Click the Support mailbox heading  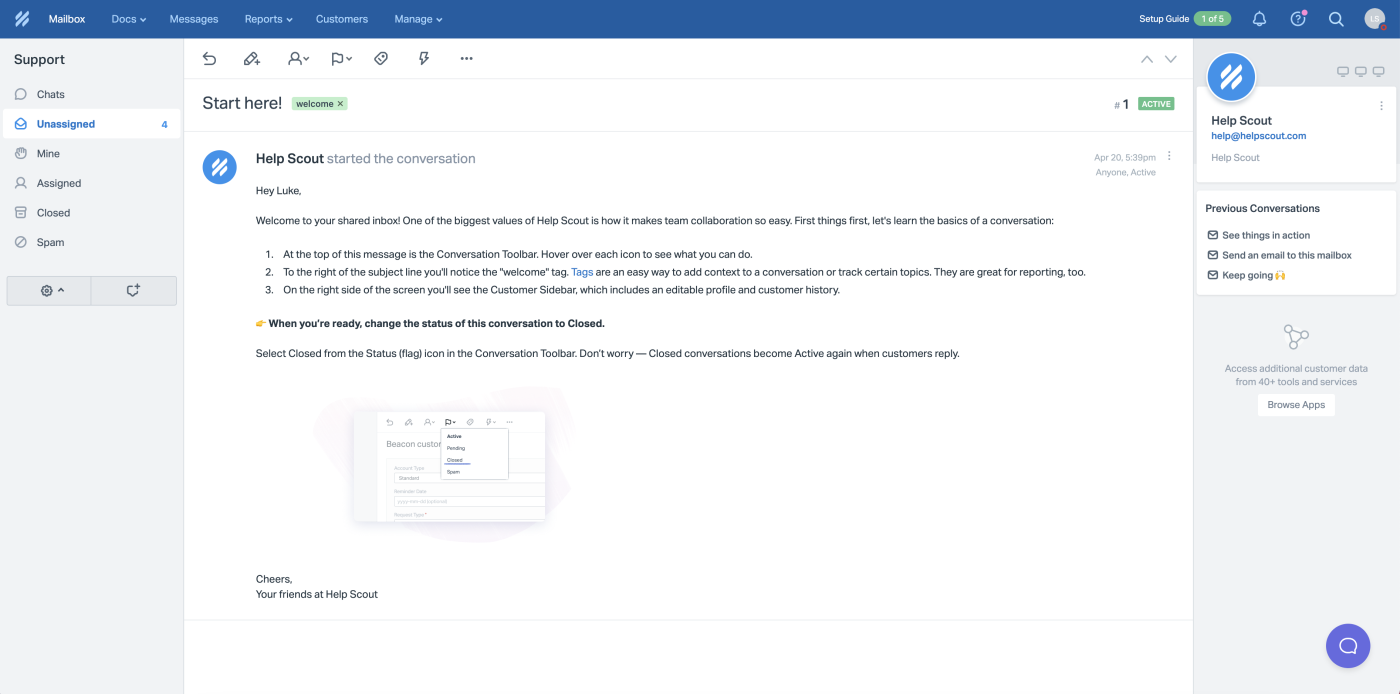[x=39, y=60]
